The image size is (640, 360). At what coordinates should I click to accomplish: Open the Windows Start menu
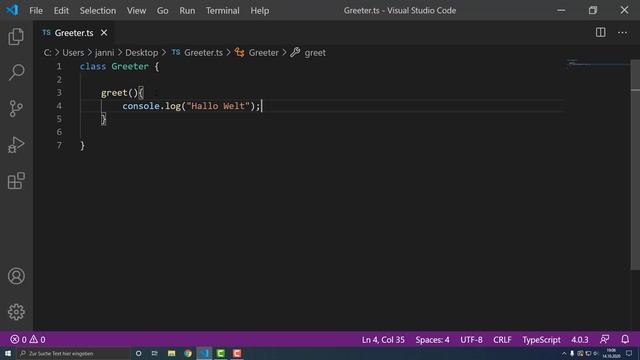click(x=8, y=353)
